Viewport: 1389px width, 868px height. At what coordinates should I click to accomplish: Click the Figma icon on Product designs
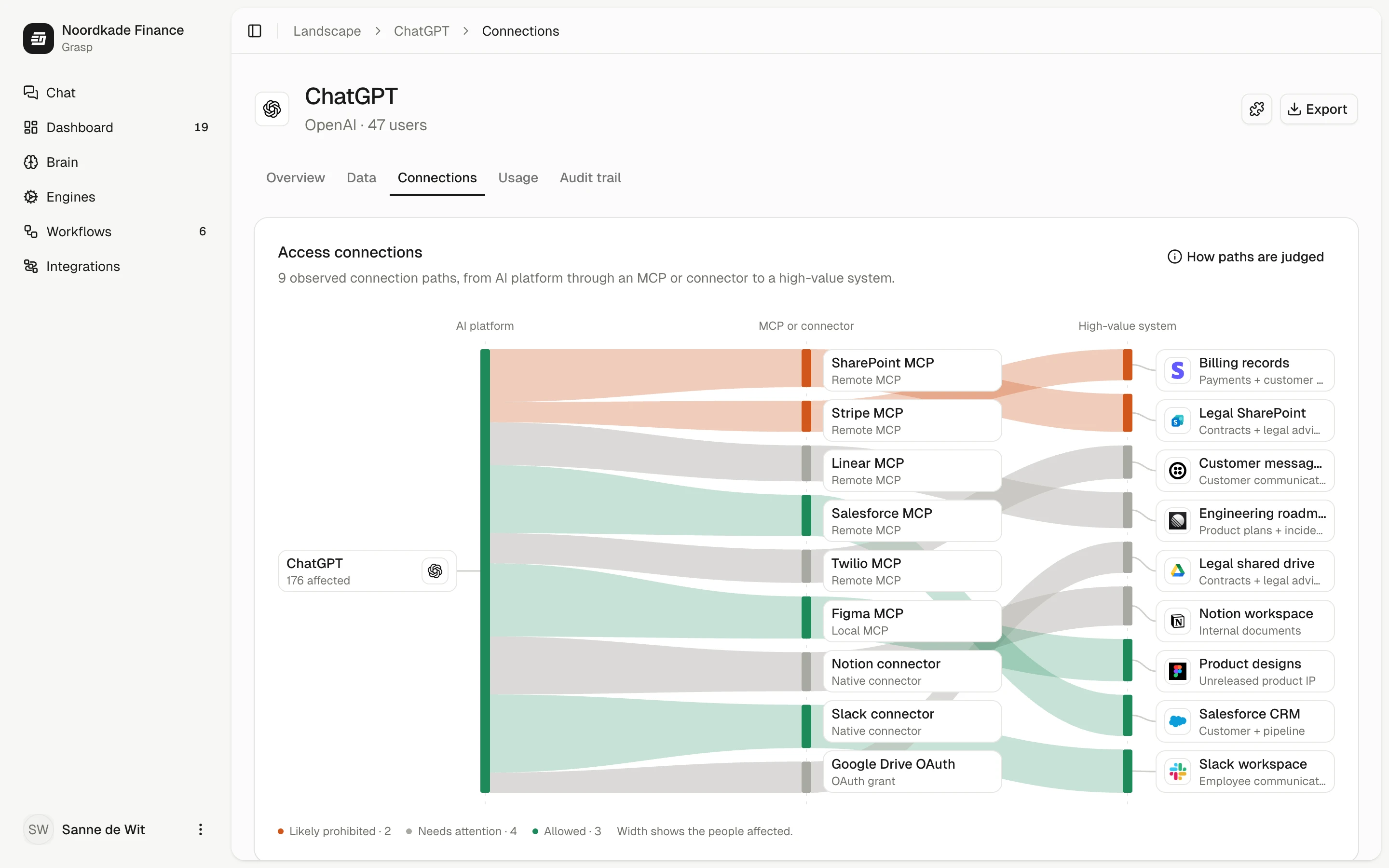click(x=1178, y=671)
